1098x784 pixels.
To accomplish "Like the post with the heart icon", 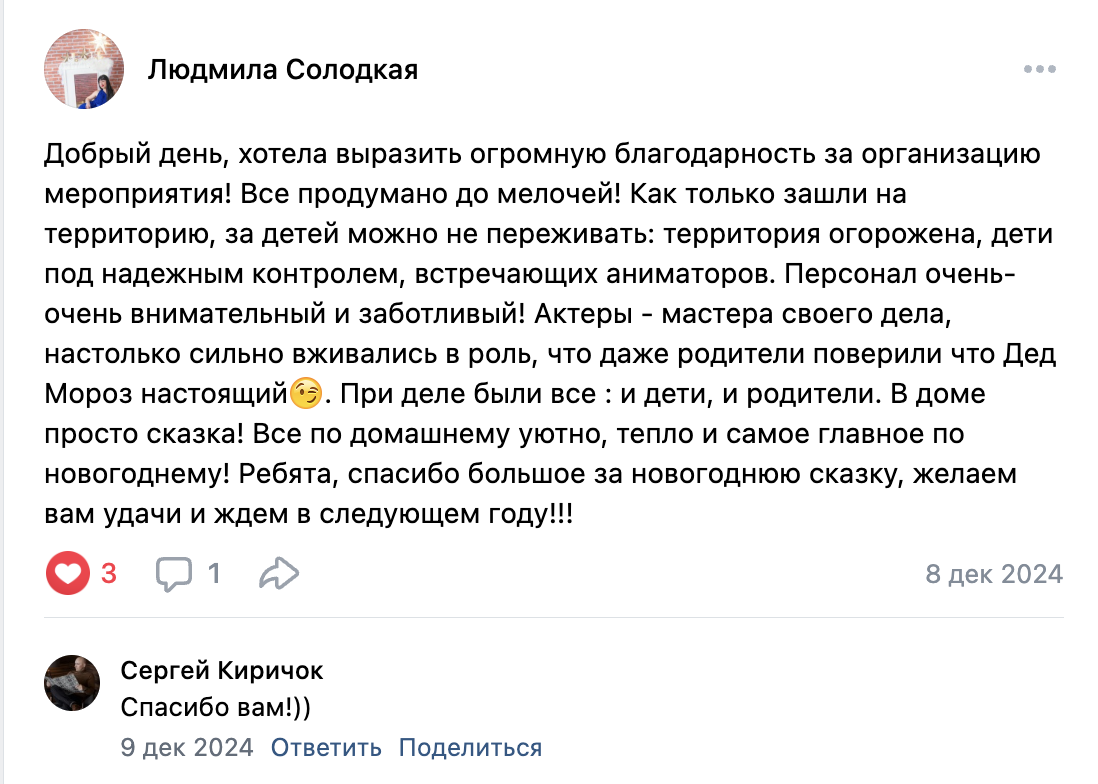I will tap(67, 573).
